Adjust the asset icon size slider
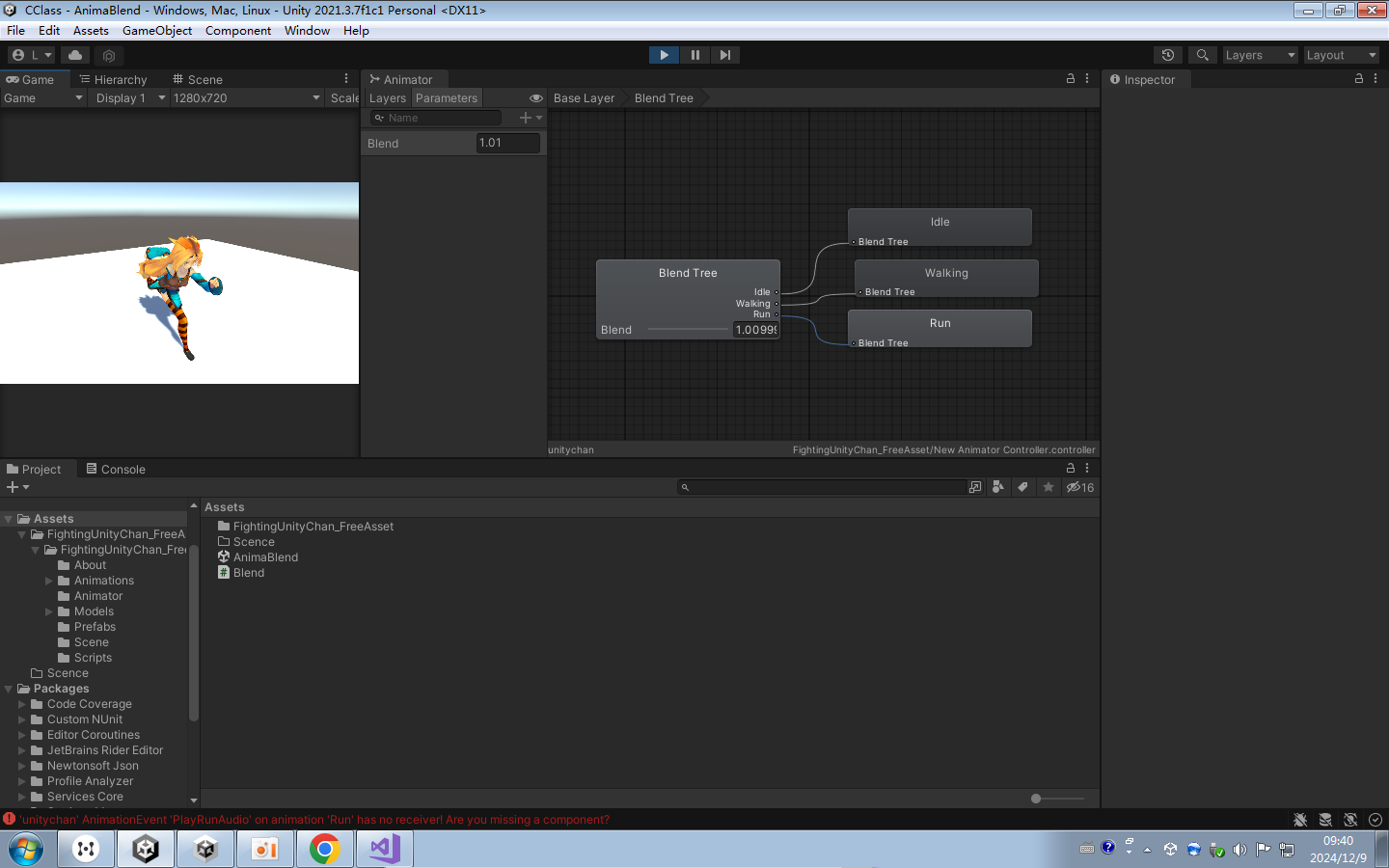Image resolution: width=1389 pixels, height=868 pixels. (x=1057, y=799)
